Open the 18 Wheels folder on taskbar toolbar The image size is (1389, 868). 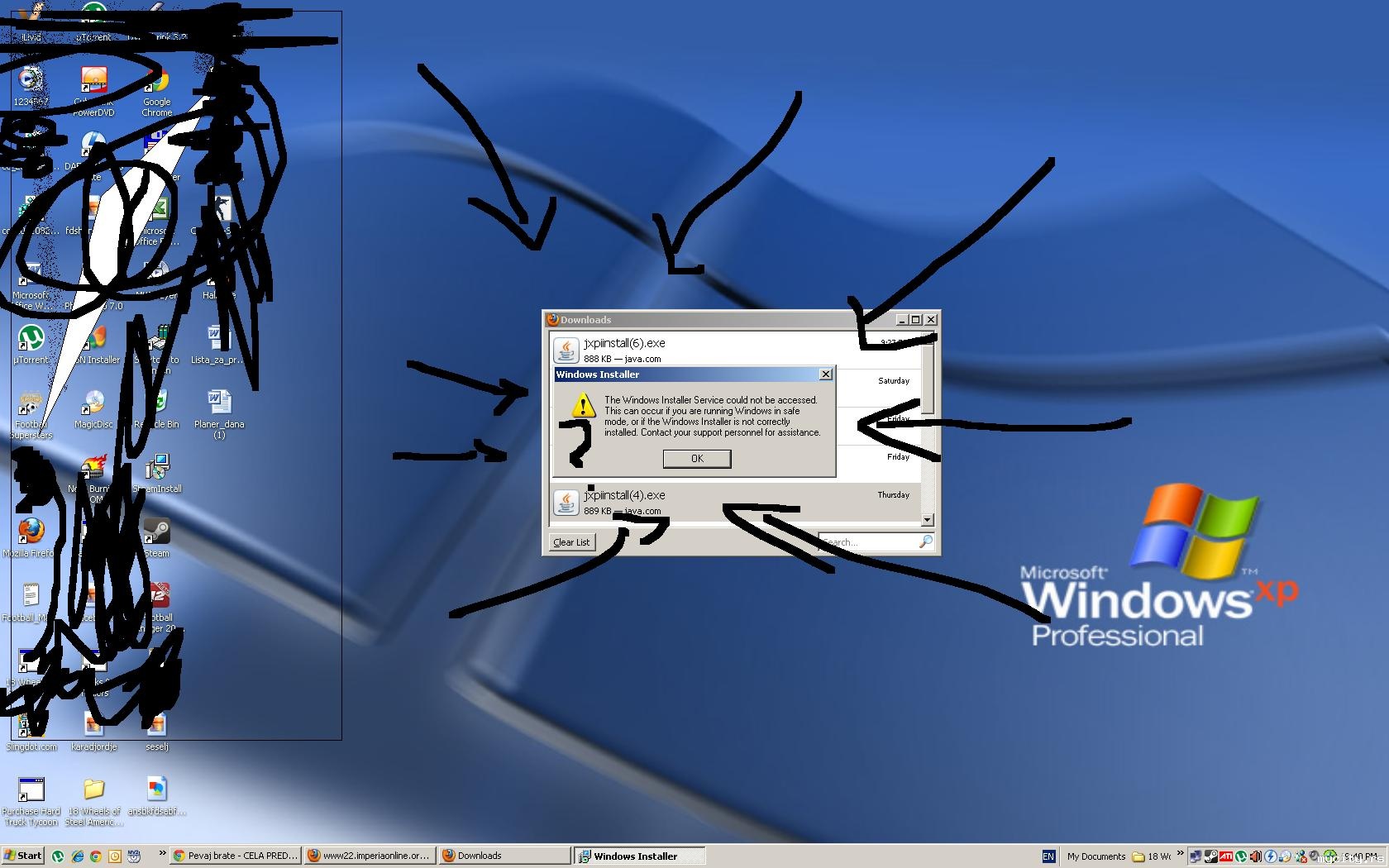point(1151,856)
